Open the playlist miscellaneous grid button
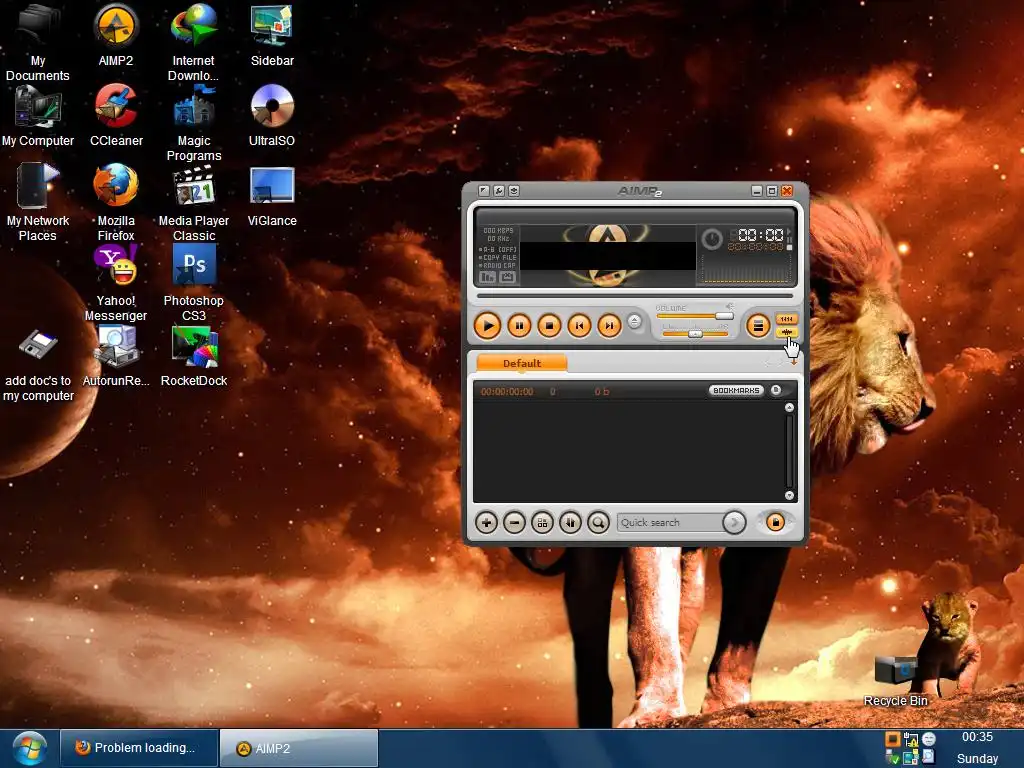Viewport: 1024px width, 768px height. [x=542, y=522]
